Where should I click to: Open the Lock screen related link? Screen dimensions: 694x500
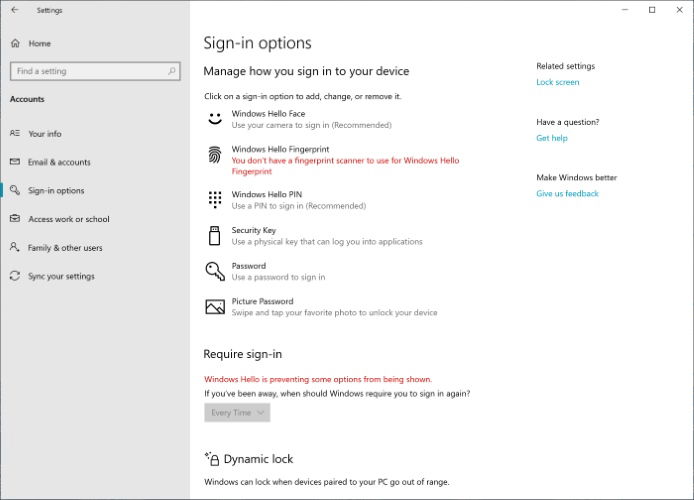[x=558, y=82]
